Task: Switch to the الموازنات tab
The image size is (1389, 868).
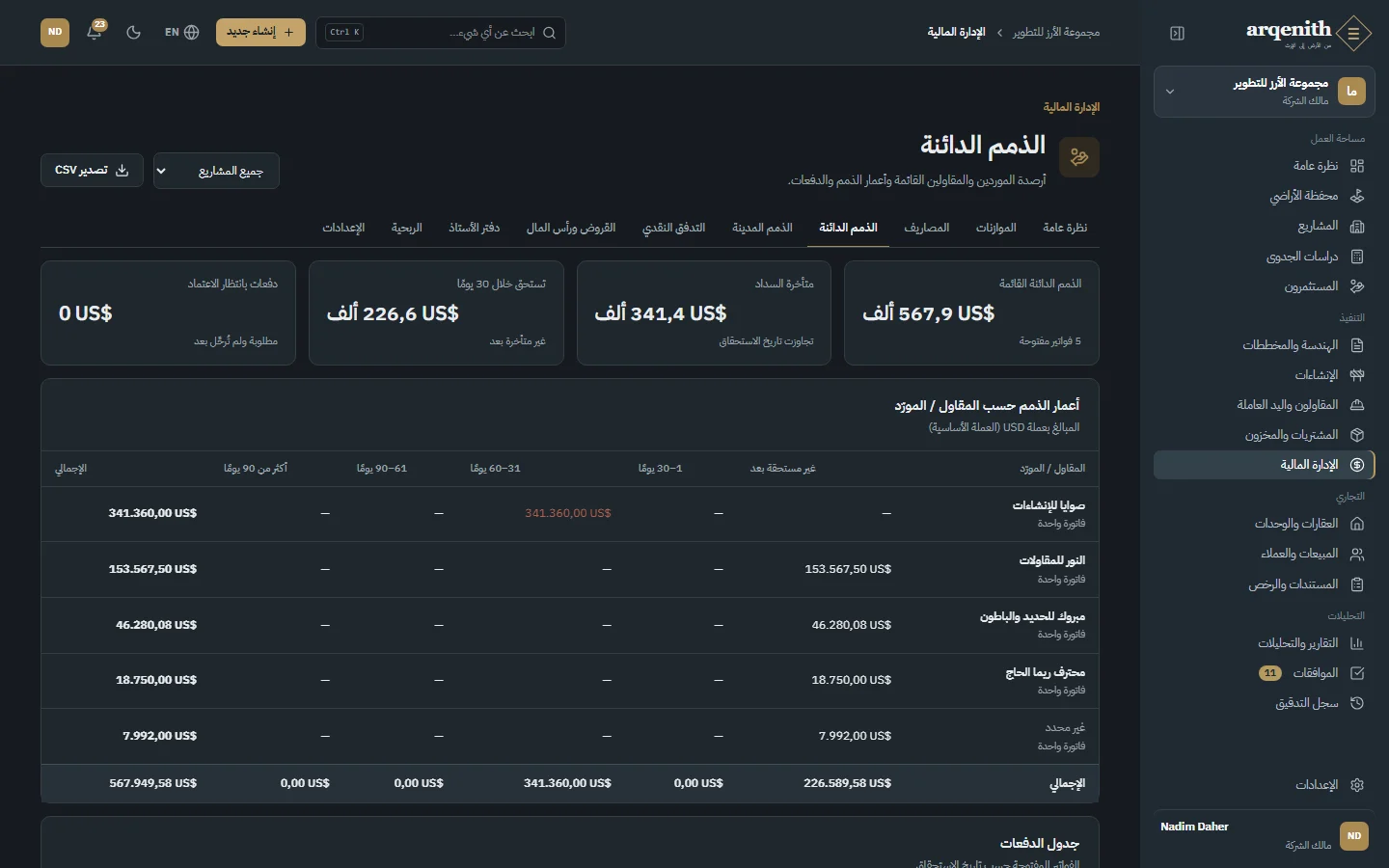Action: click(995, 228)
